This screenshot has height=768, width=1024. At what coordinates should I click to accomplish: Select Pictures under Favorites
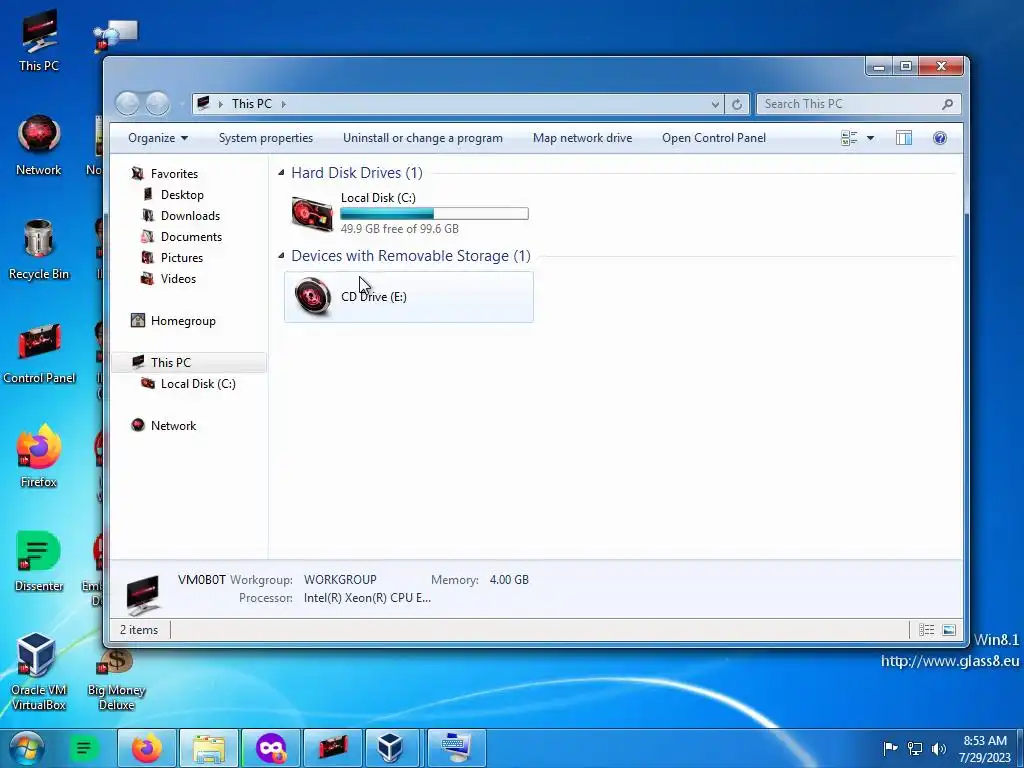point(182,257)
